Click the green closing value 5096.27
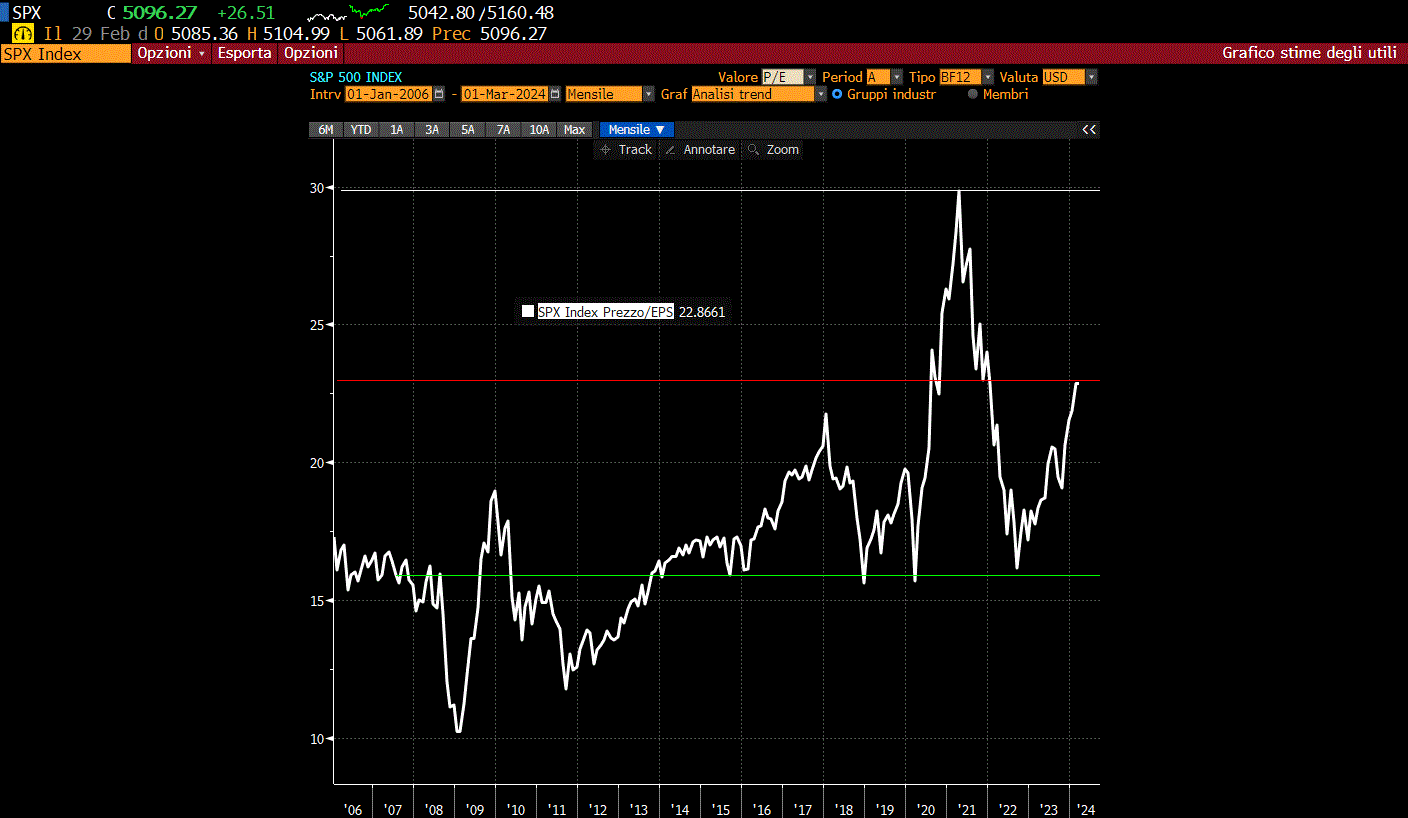 click(x=160, y=13)
